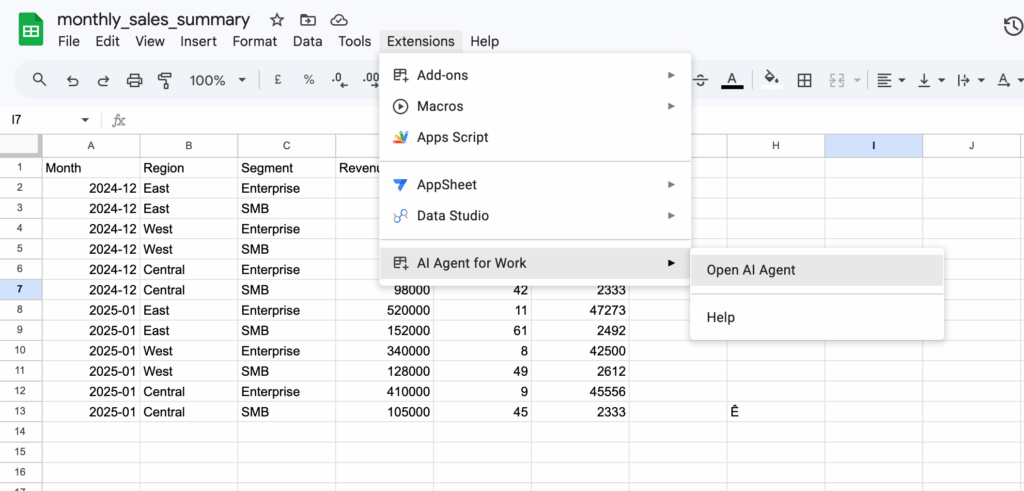Select cell with Ê character

pos(776,412)
